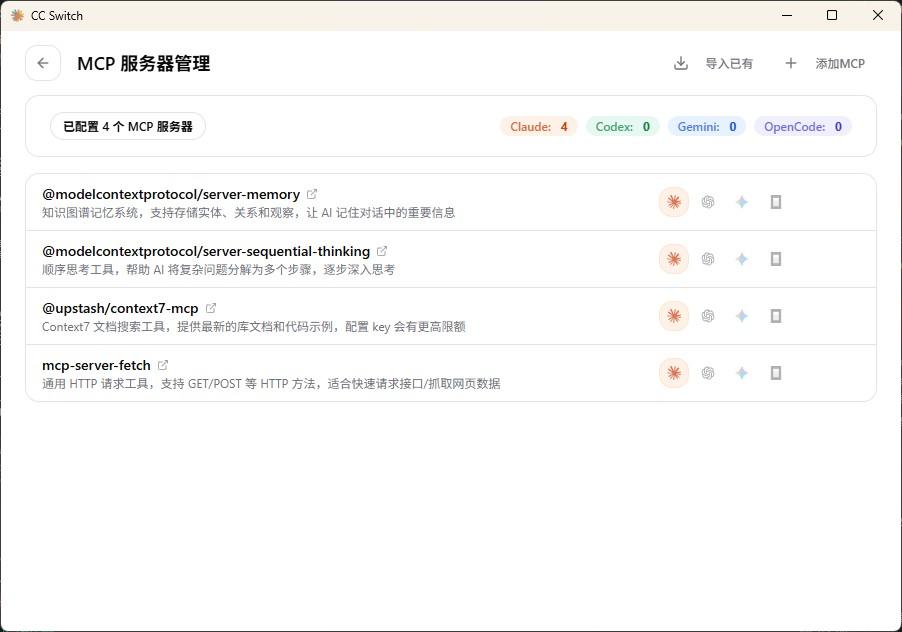Click the Codex: 0 count badge
This screenshot has height=632, width=902.
[x=623, y=127]
